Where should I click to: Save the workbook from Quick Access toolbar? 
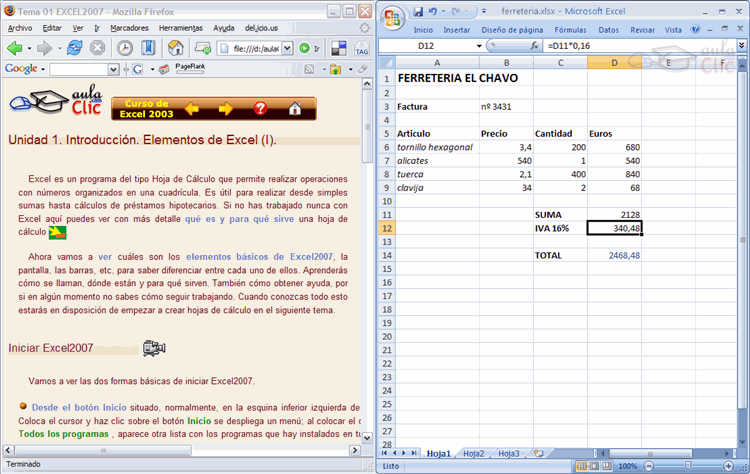pos(418,12)
